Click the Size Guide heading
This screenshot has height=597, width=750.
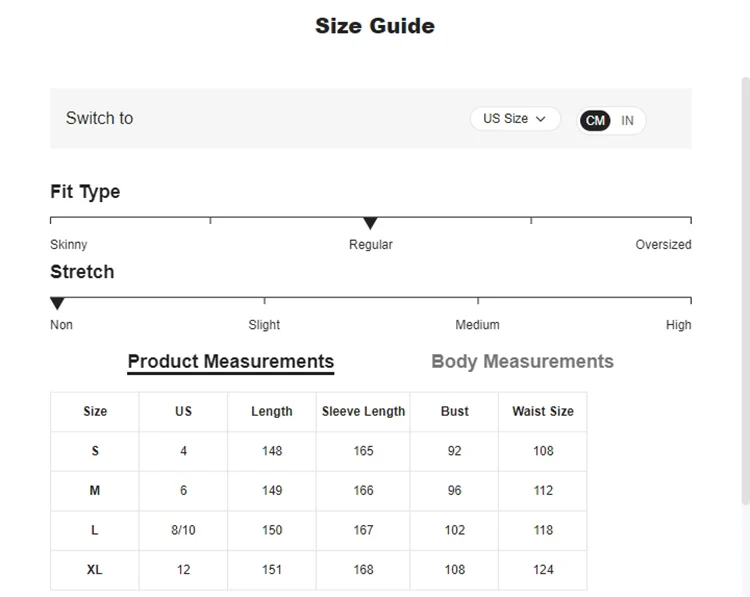click(x=375, y=26)
